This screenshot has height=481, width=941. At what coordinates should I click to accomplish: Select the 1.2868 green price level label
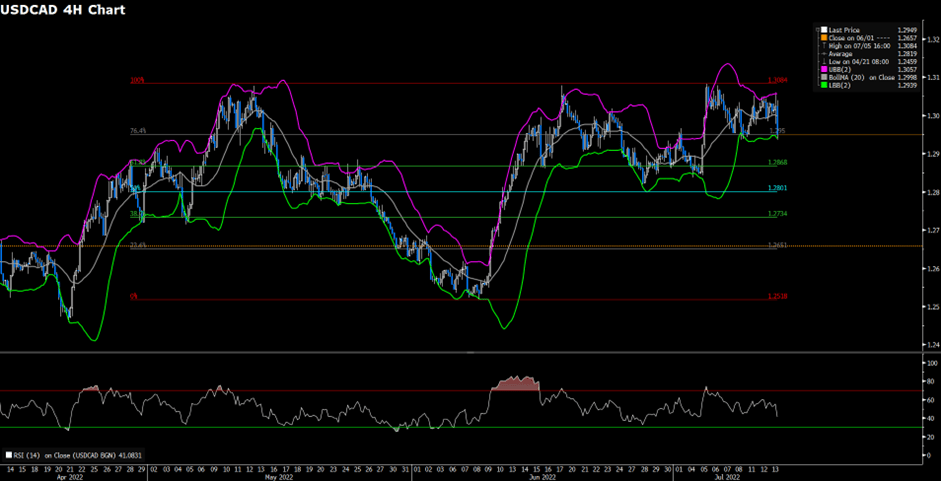pos(776,162)
